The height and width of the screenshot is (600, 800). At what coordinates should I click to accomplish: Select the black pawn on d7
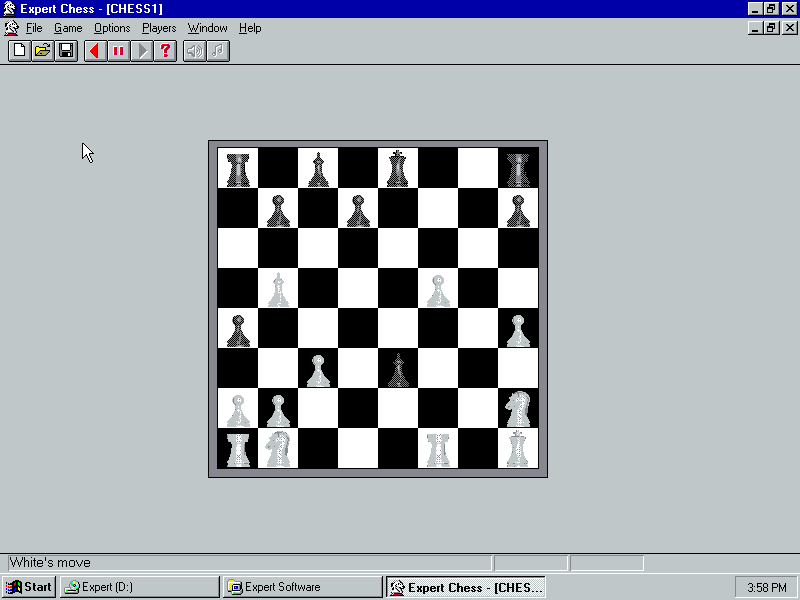coord(358,209)
